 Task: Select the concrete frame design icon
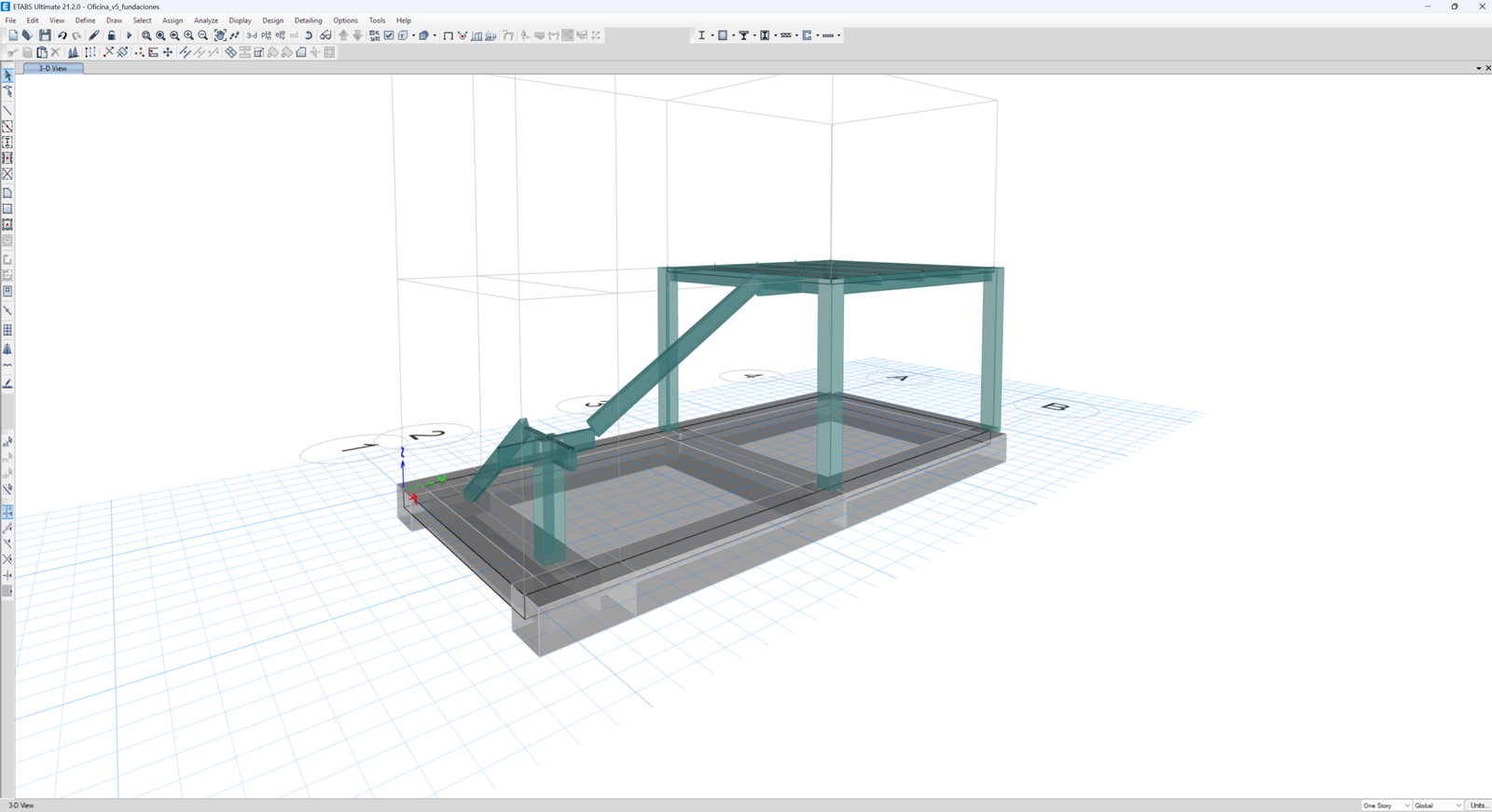[722, 35]
